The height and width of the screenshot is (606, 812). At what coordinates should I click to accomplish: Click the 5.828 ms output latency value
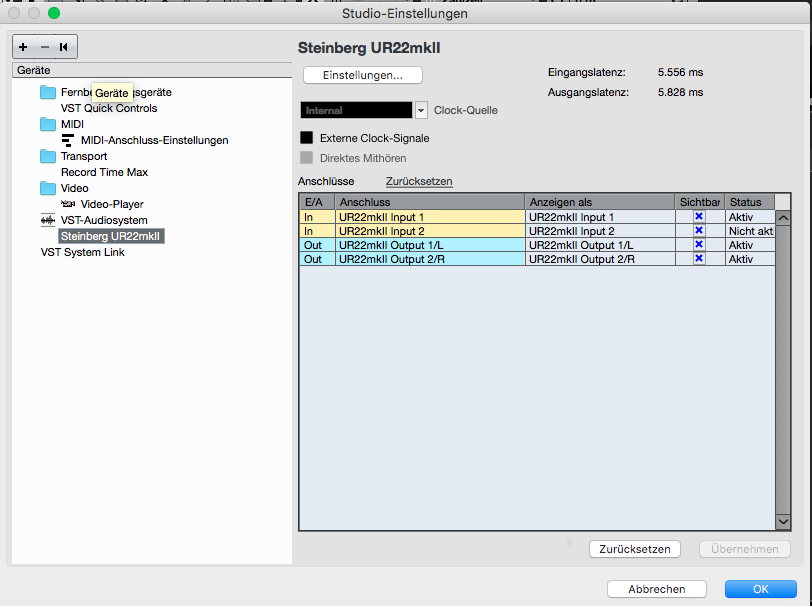(x=680, y=92)
